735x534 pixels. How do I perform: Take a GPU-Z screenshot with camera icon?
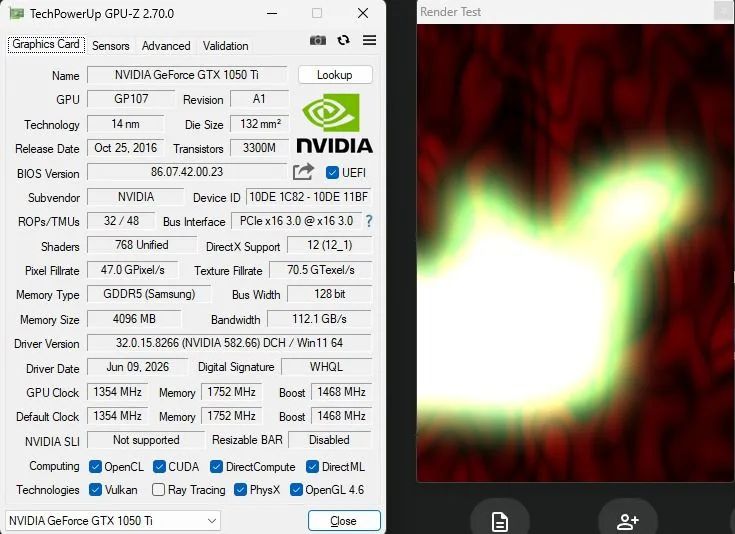(x=318, y=40)
